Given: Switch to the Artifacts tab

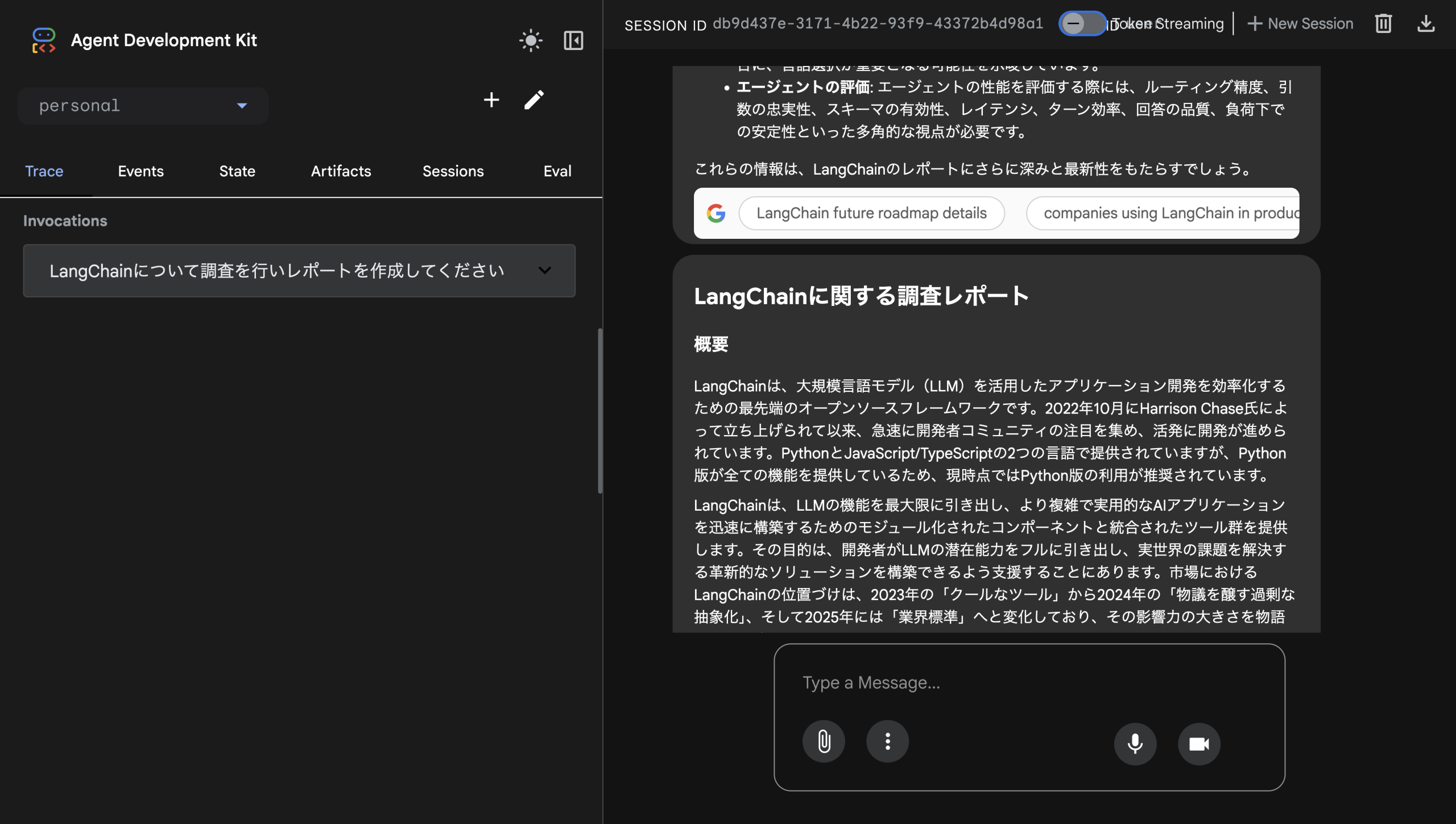Looking at the screenshot, I should (x=341, y=171).
